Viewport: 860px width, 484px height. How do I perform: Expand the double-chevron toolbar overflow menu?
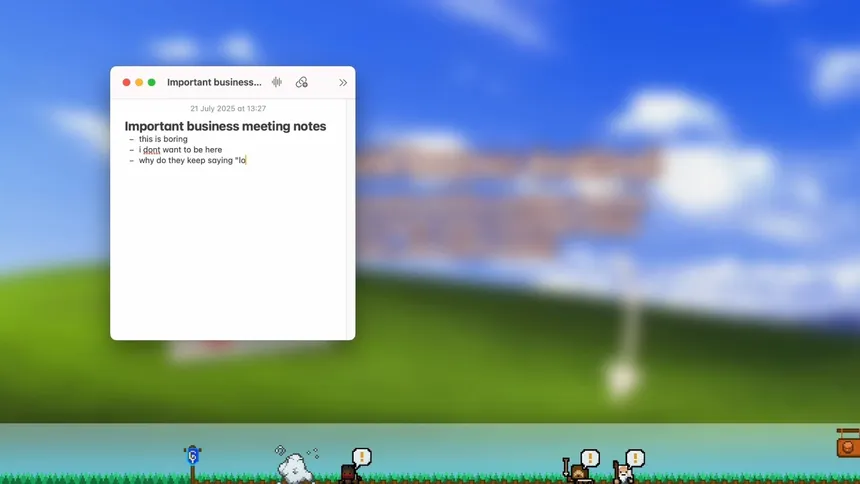(343, 83)
